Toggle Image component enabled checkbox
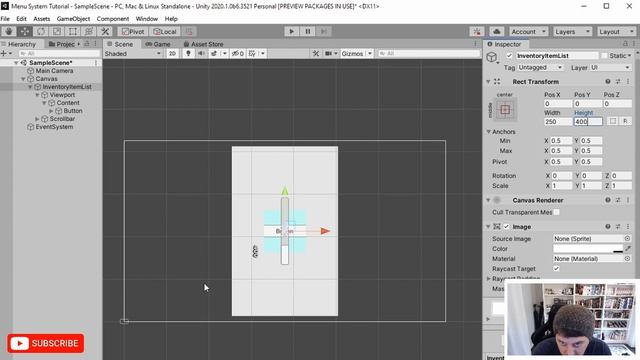The width and height of the screenshot is (640, 360). click(x=507, y=227)
